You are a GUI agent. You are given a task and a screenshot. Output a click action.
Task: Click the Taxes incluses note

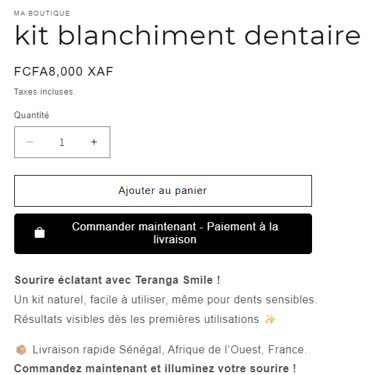point(45,92)
